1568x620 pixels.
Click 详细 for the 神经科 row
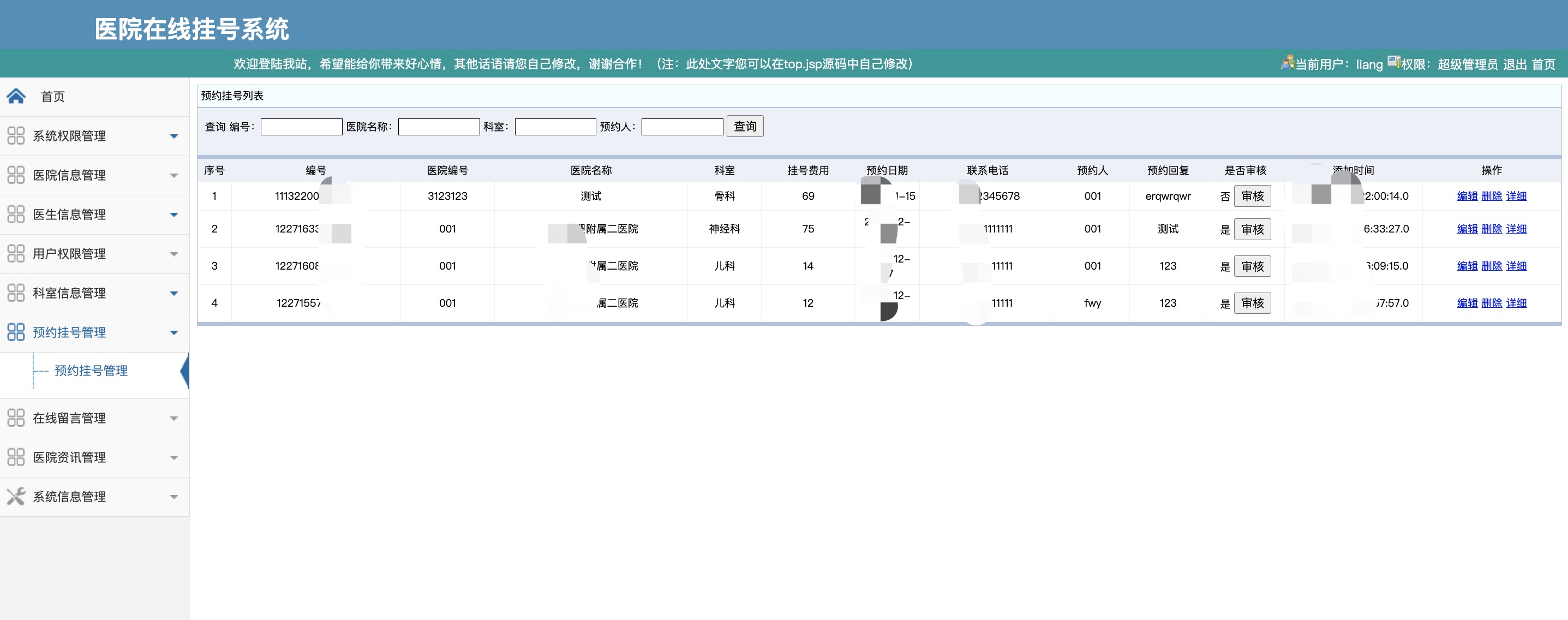point(1516,229)
